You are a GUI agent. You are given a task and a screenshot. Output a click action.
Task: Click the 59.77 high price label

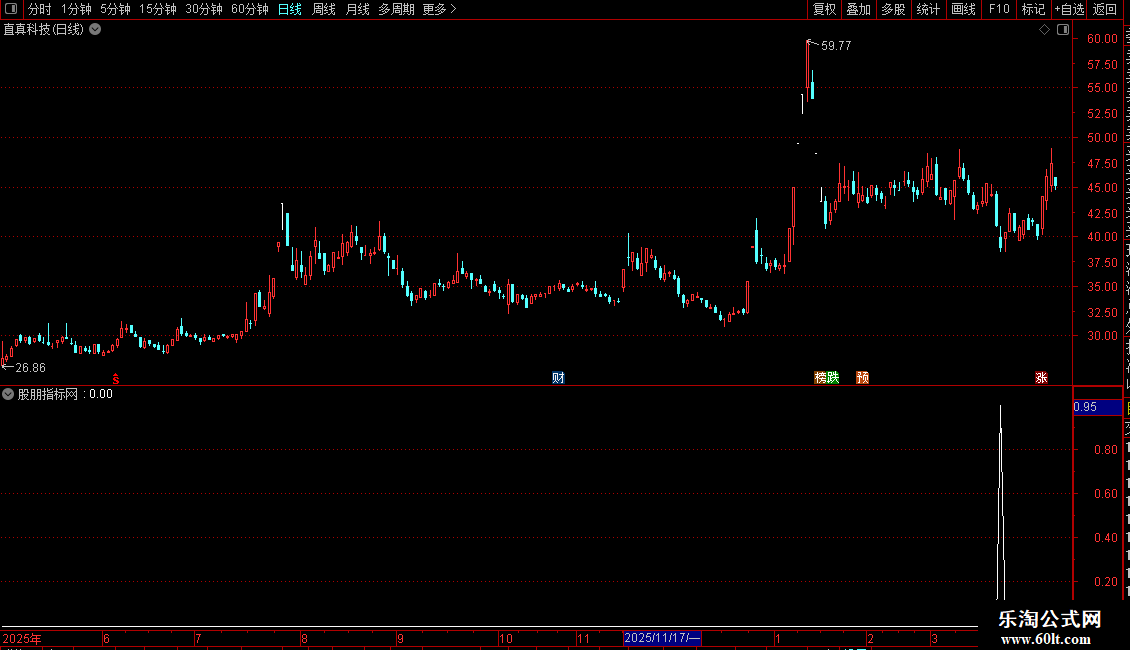[836, 45]
